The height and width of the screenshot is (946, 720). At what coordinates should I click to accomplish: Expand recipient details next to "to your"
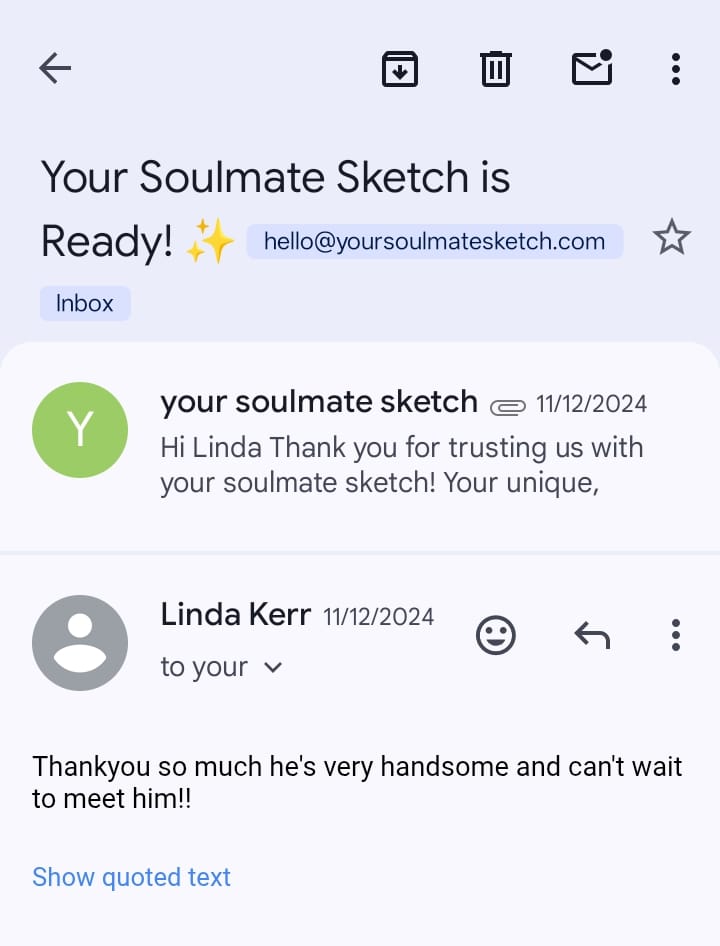point(273,667)
